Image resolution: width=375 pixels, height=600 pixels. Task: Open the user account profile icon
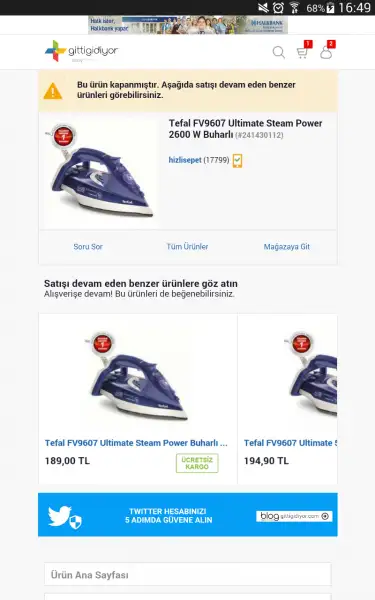click(x=326, y=52)
